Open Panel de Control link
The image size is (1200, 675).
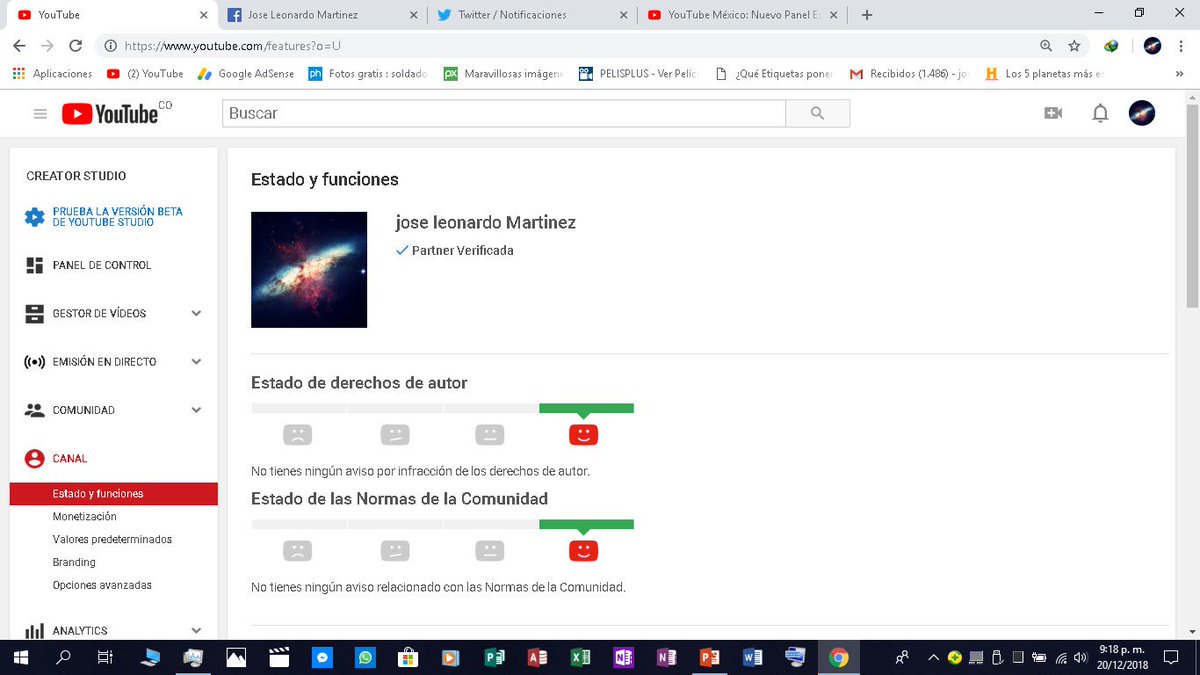pyautogui.click(x=102, y=265)
